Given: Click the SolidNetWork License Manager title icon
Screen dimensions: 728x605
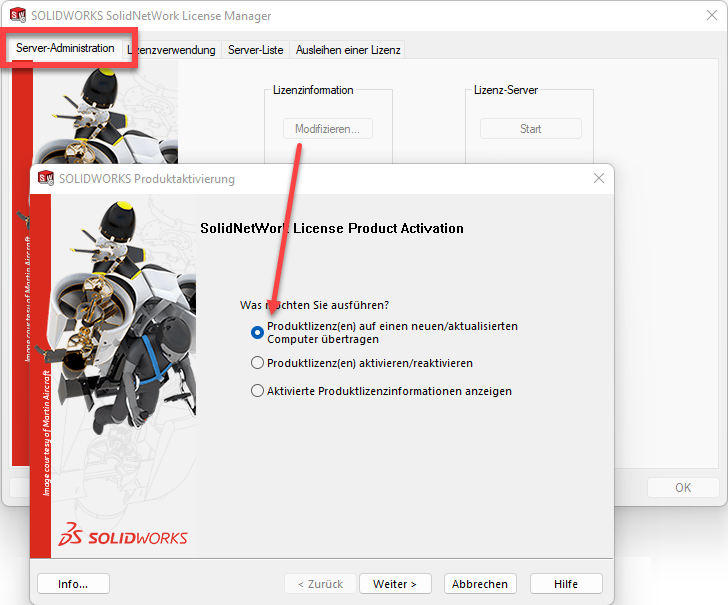Looking at the screenshot, I should [17, 16].
